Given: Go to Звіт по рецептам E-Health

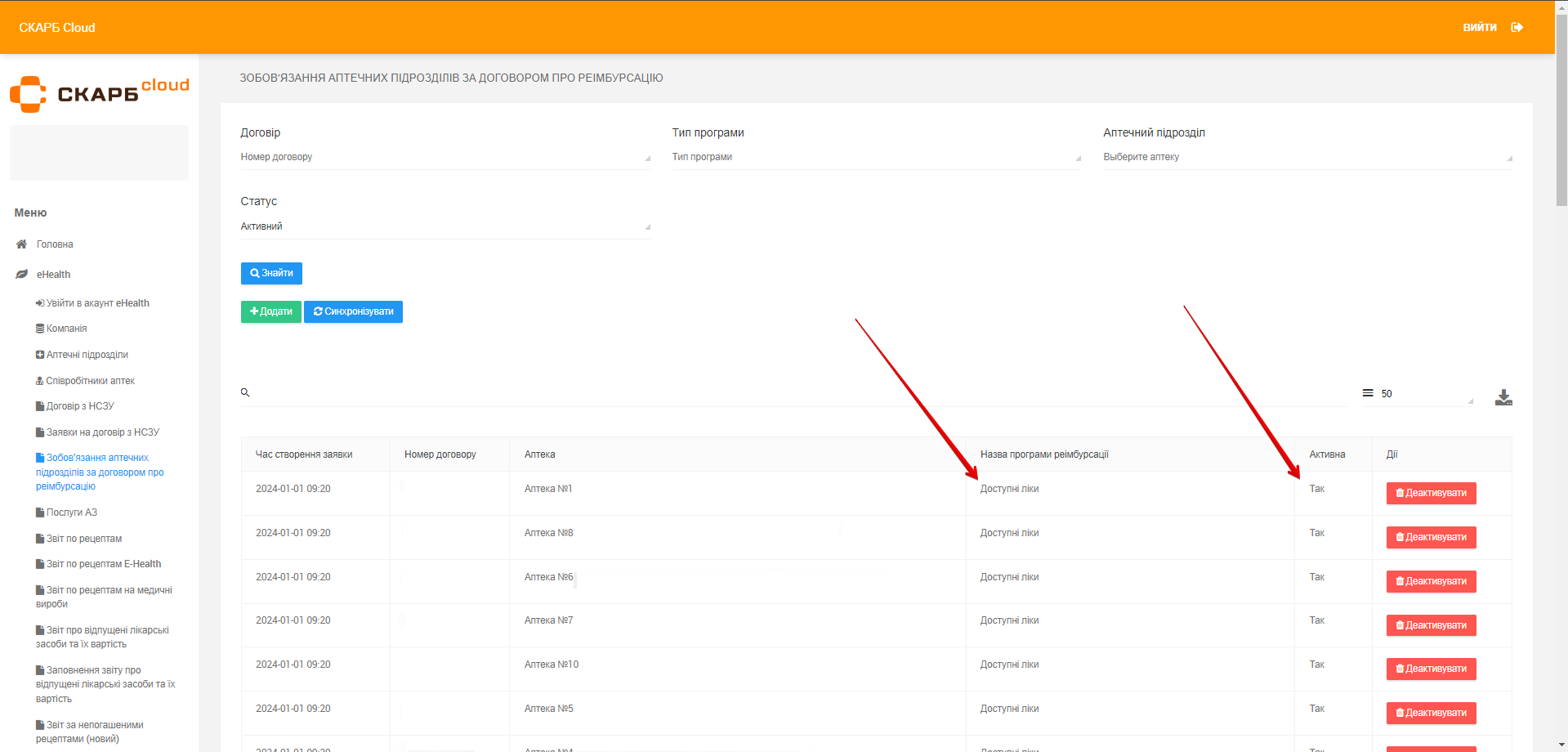Looking at the screenshot, I should coord(103,564).
